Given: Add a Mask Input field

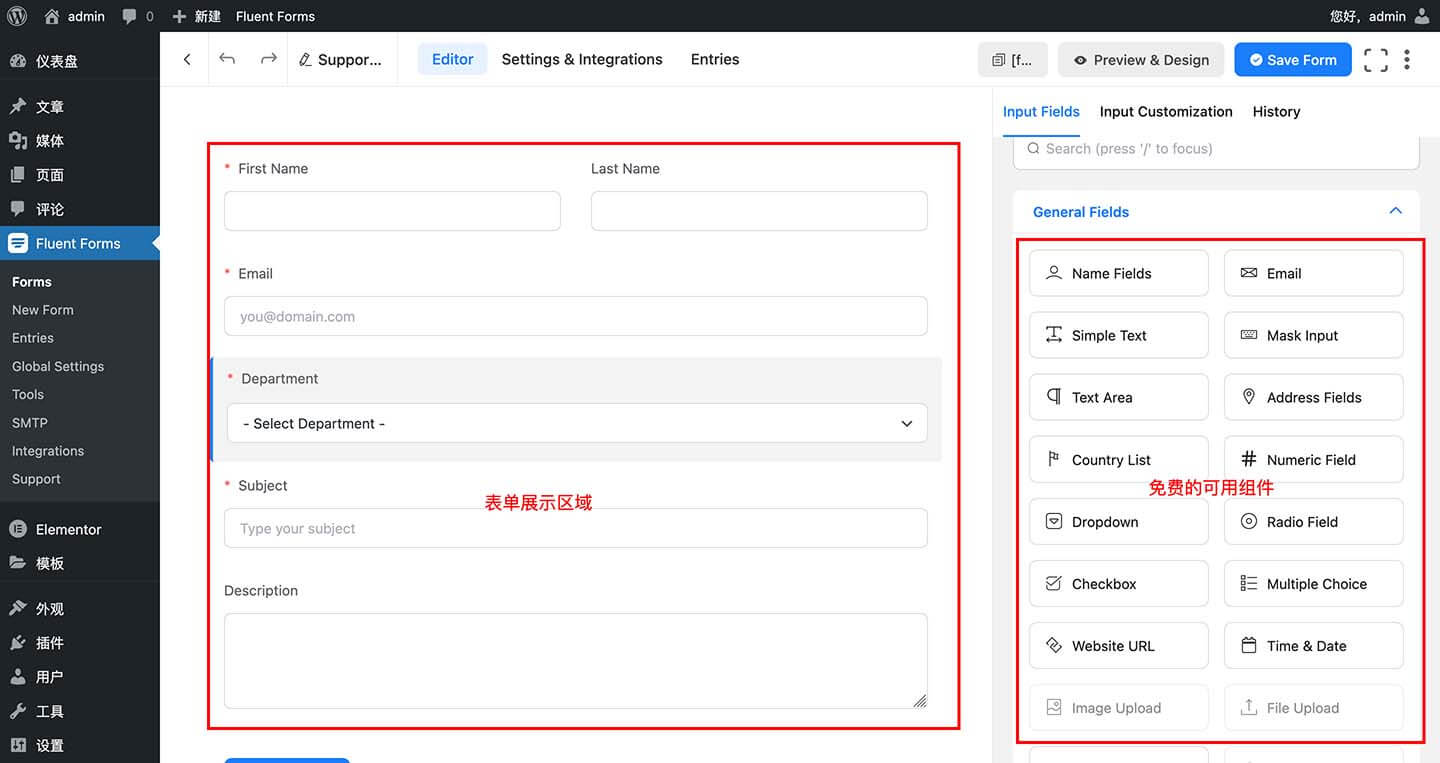Looking at the screenshot, I should coord(1314,335).
